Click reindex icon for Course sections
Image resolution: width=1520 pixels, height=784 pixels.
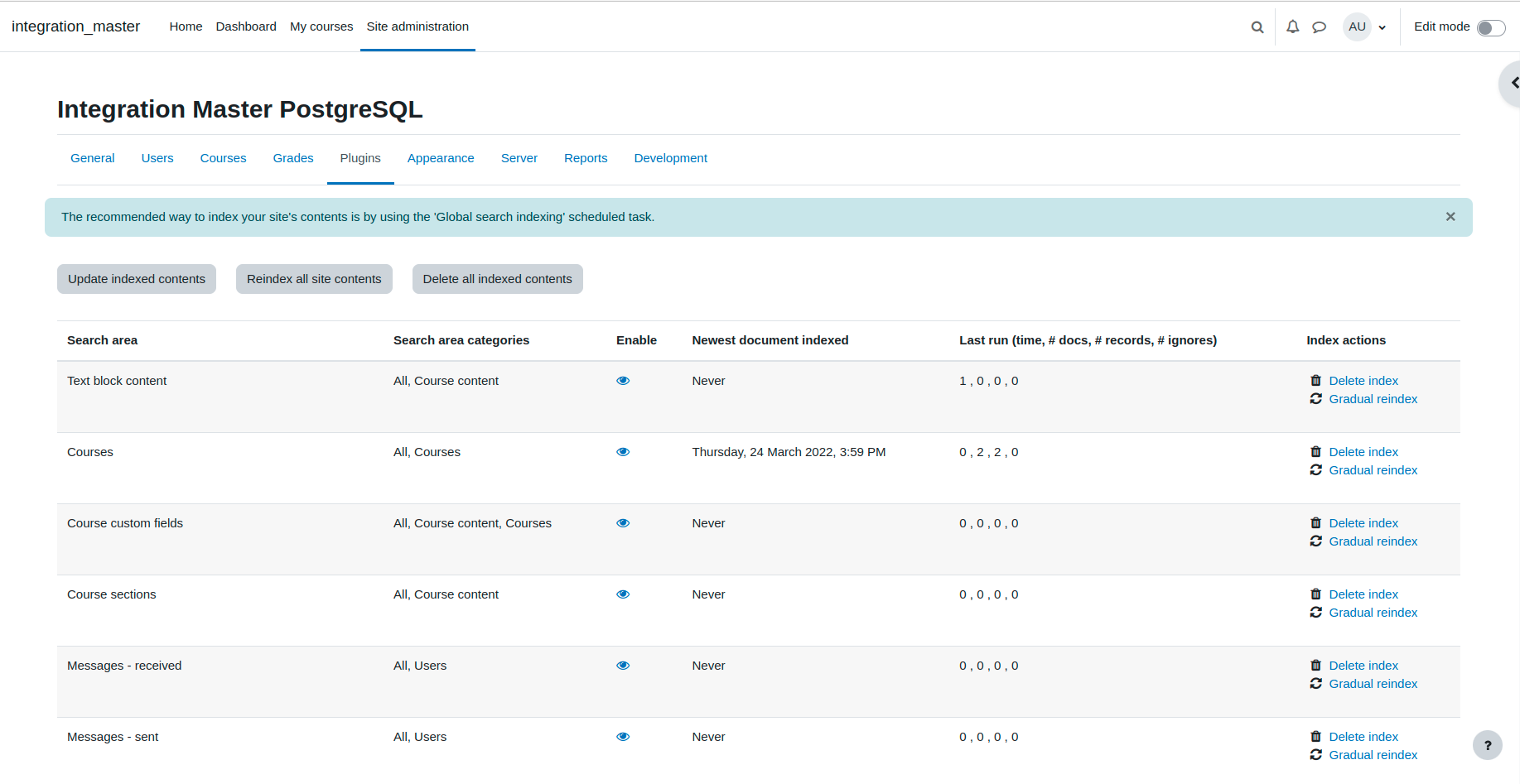[x=1315, y=613]
